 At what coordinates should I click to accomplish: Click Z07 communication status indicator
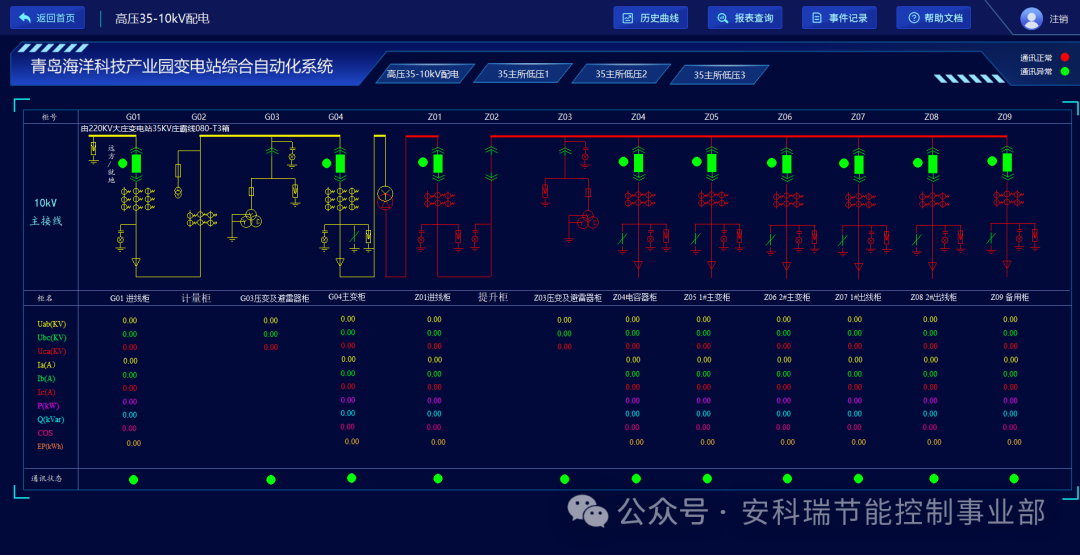858,479
